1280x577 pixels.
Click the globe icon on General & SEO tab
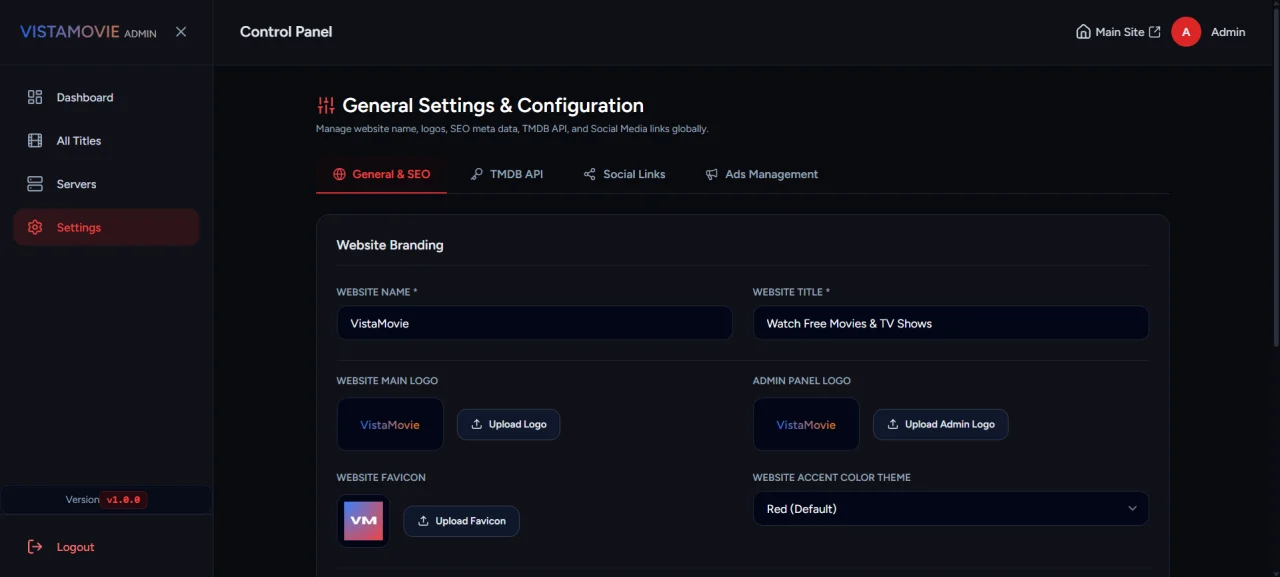coord(339,174)
